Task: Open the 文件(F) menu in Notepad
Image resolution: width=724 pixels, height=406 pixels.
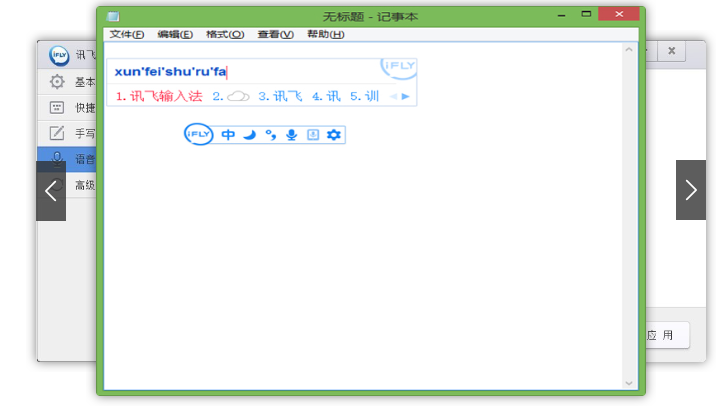Action: 127,34
